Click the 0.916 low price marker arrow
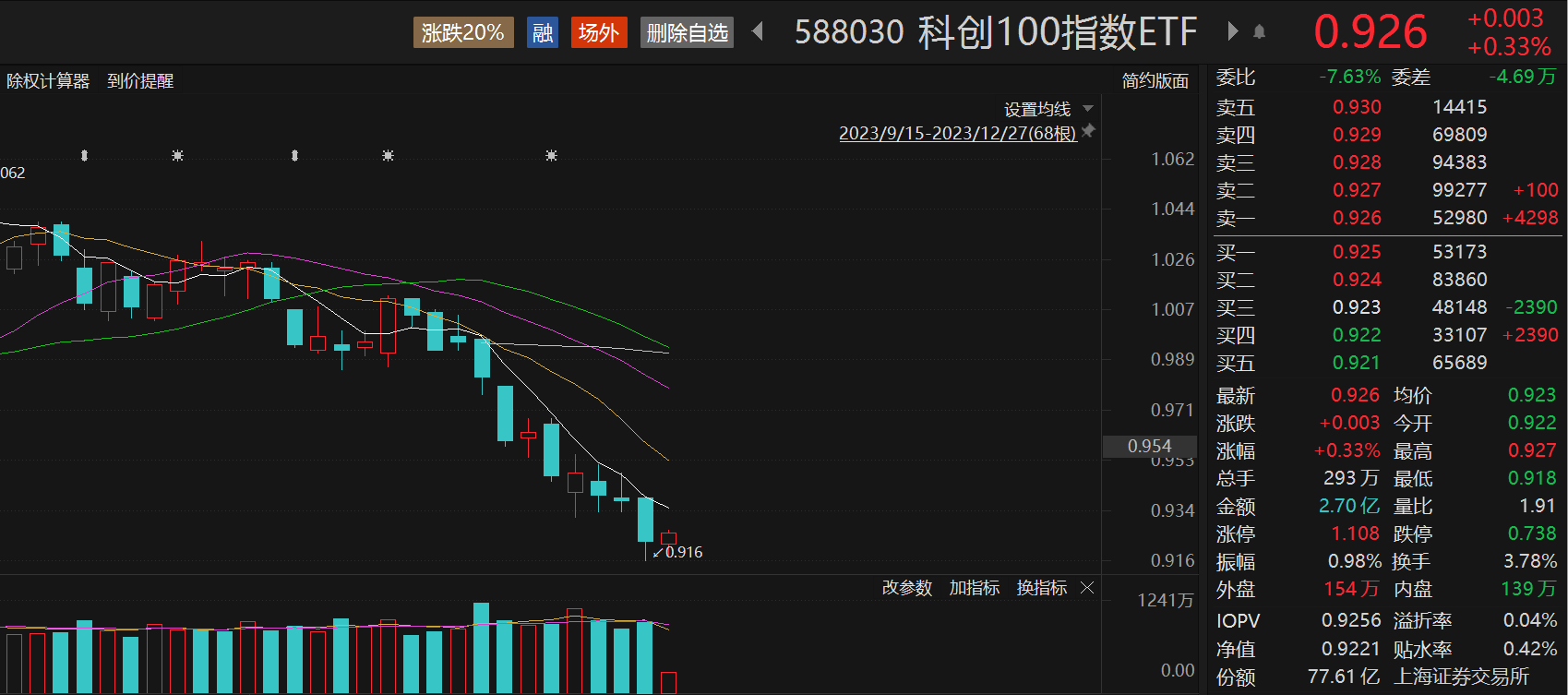 click(x=659, y=552)
